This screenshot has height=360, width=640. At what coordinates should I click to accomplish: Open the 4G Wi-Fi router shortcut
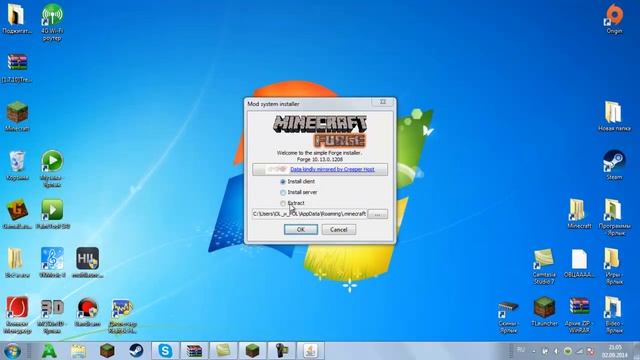tap(52, 22)
